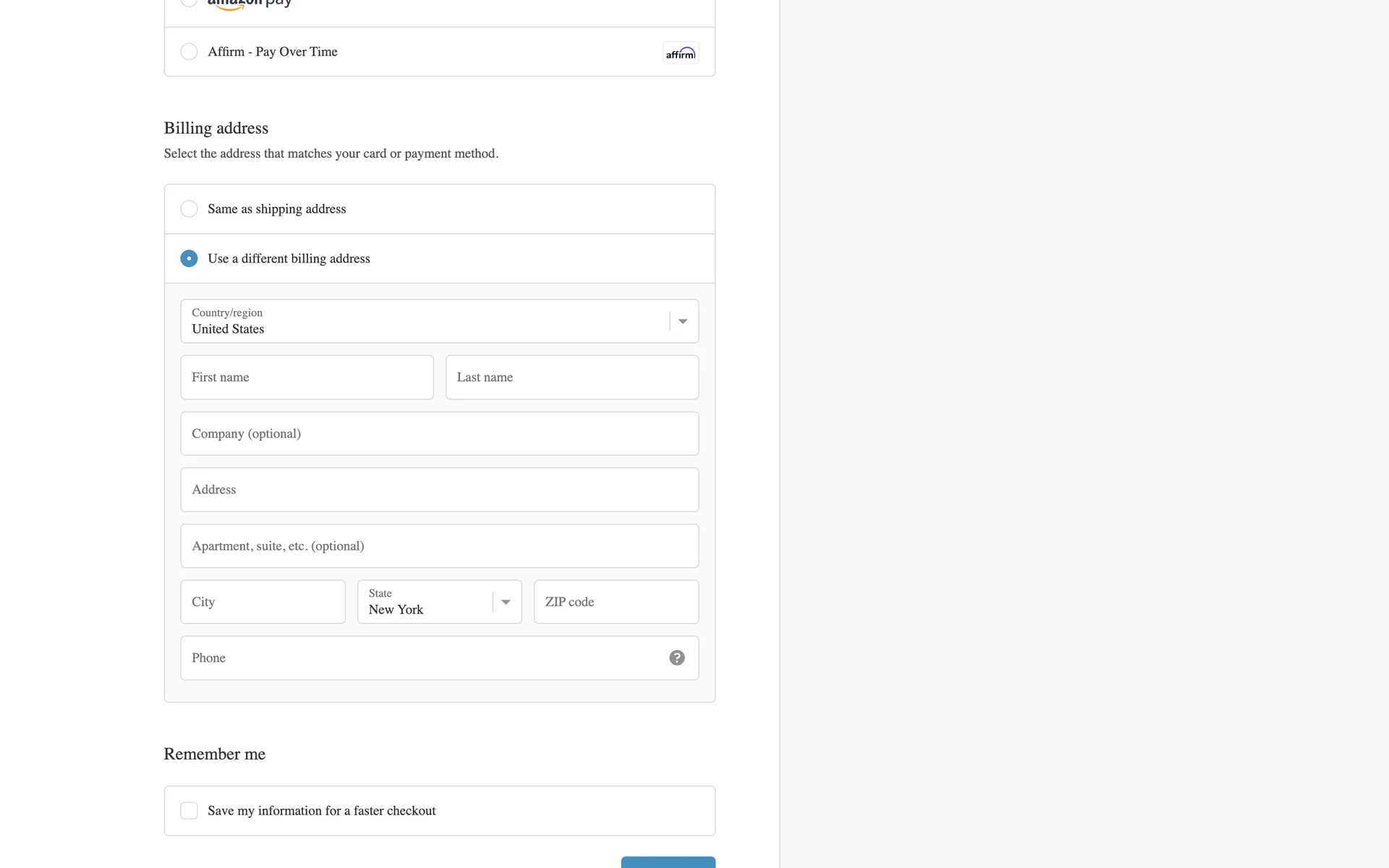Select Affirm - Pay Over Time option

pyautogui.click(x=189, y=51)
